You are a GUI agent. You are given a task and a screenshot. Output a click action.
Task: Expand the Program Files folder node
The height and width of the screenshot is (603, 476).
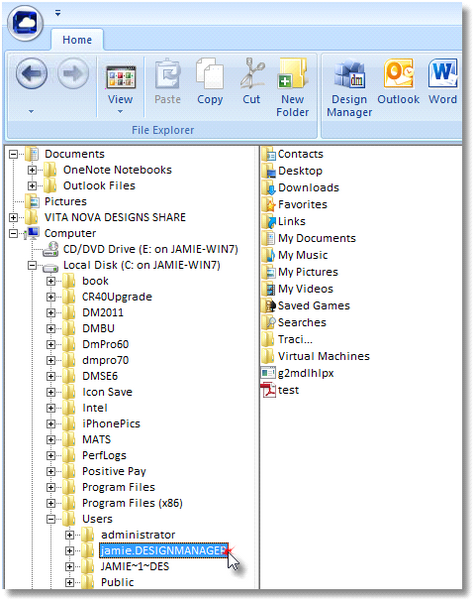click(x=51, y=487)
